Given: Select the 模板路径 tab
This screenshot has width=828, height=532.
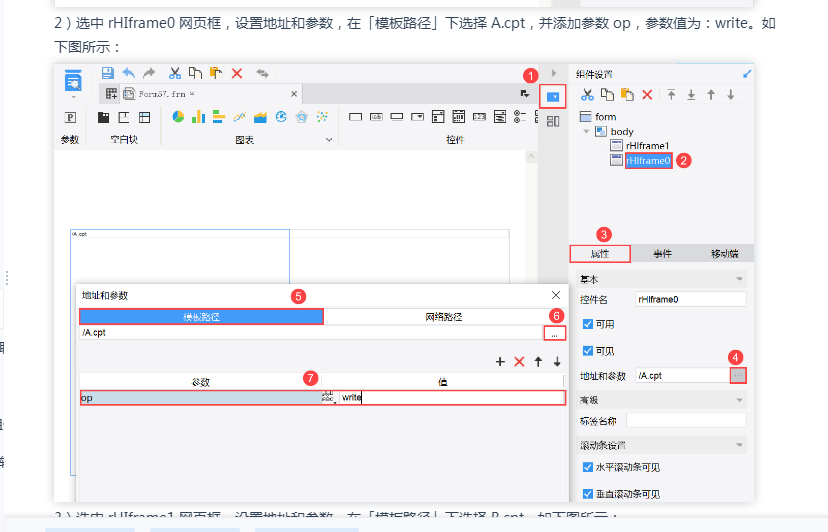Looking at the screenshot, I should click(201, 316).
